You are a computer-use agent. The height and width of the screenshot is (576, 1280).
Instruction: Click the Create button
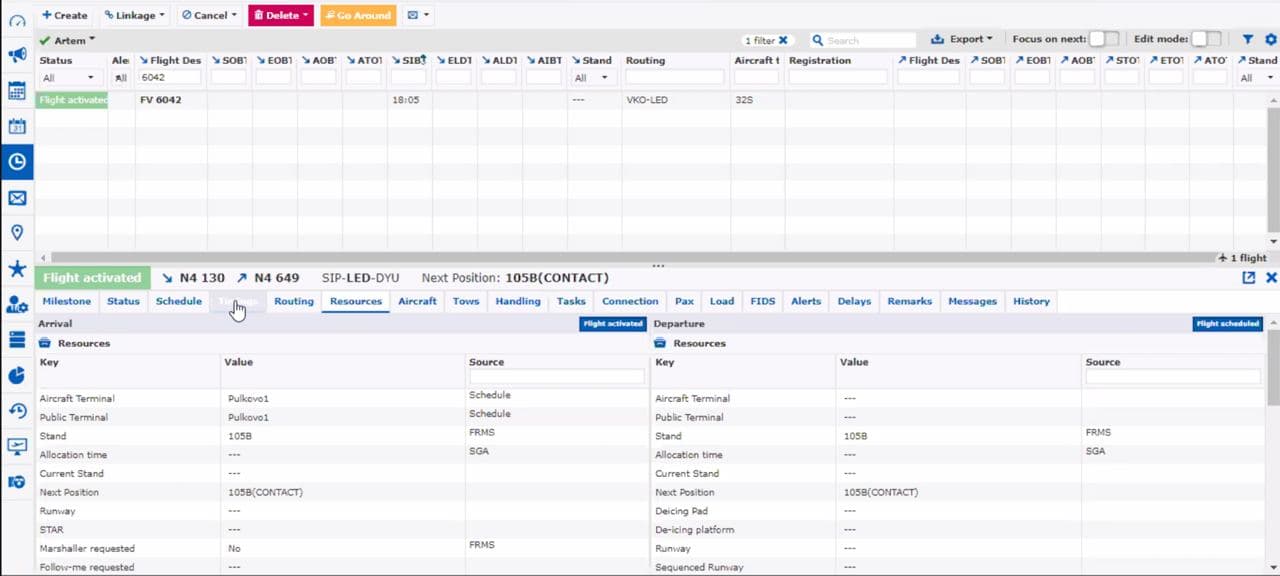point(64,15)
